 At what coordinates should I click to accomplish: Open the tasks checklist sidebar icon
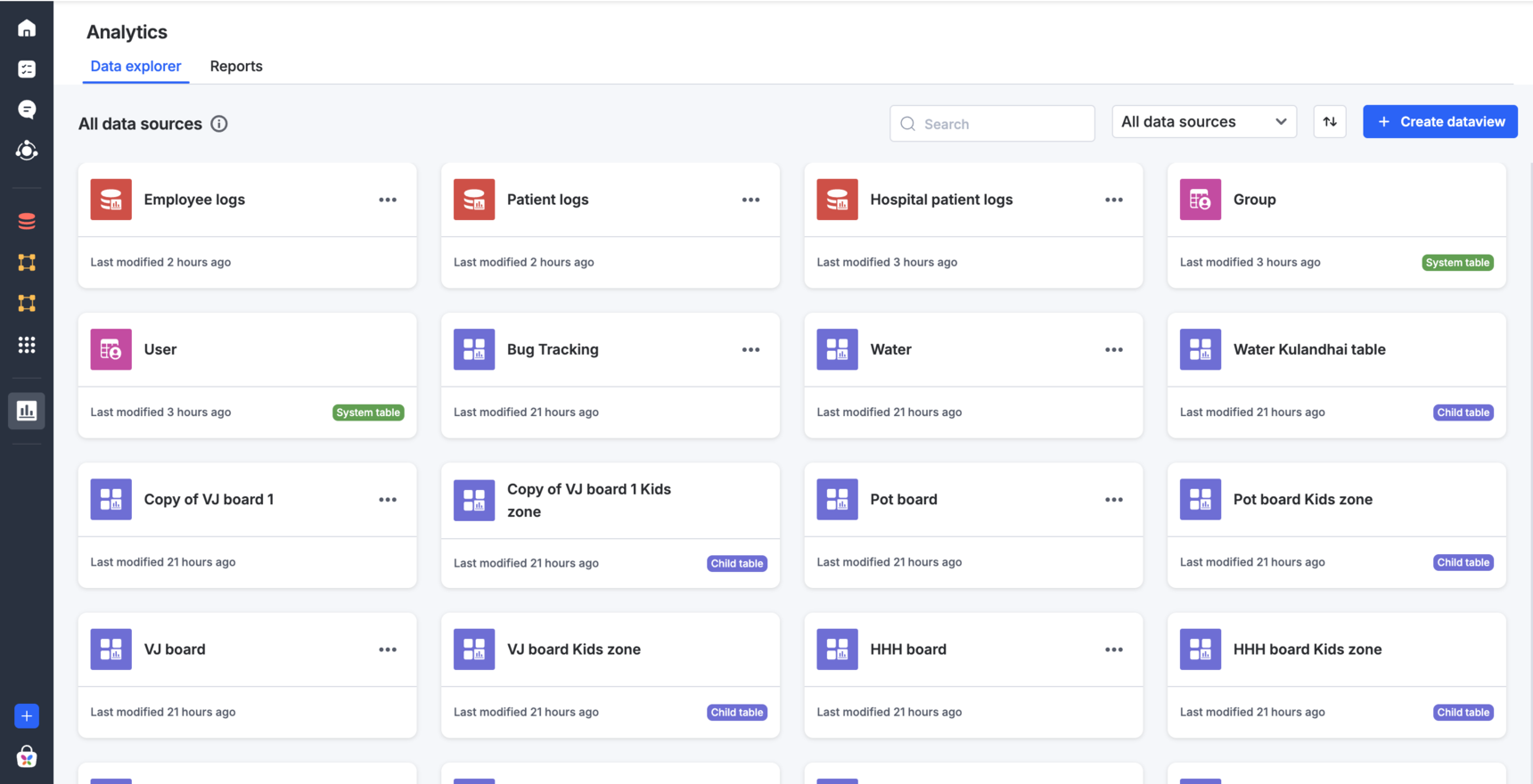[x=27, y=69]
